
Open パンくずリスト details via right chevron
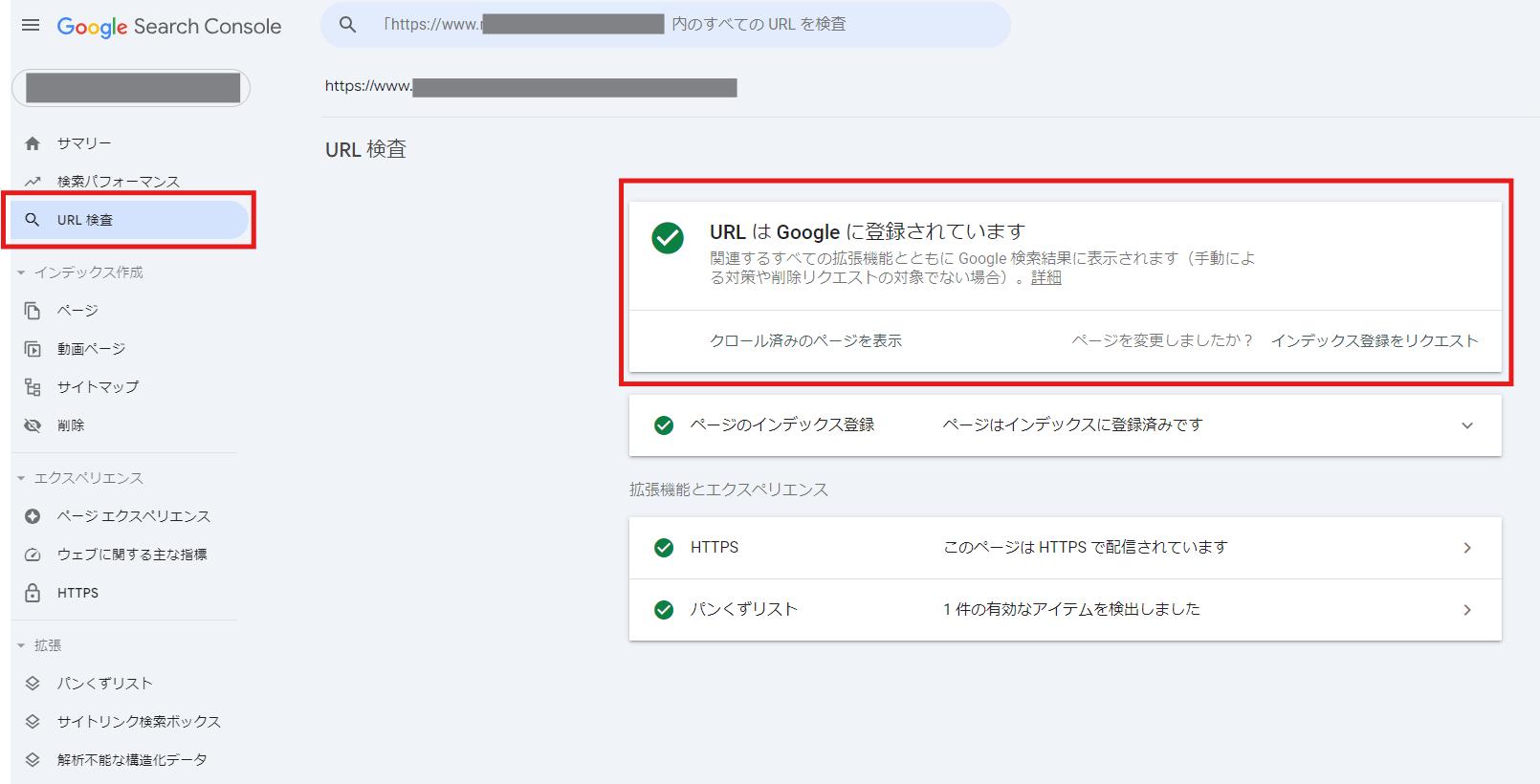1467,610
